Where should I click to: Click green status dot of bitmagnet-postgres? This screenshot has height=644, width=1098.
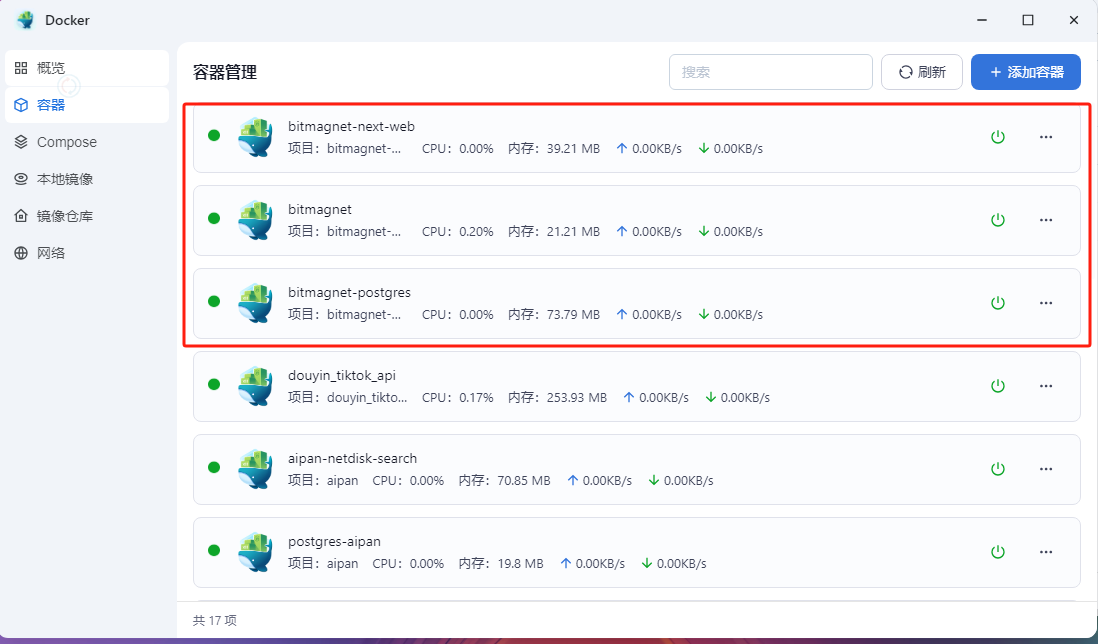214,301
